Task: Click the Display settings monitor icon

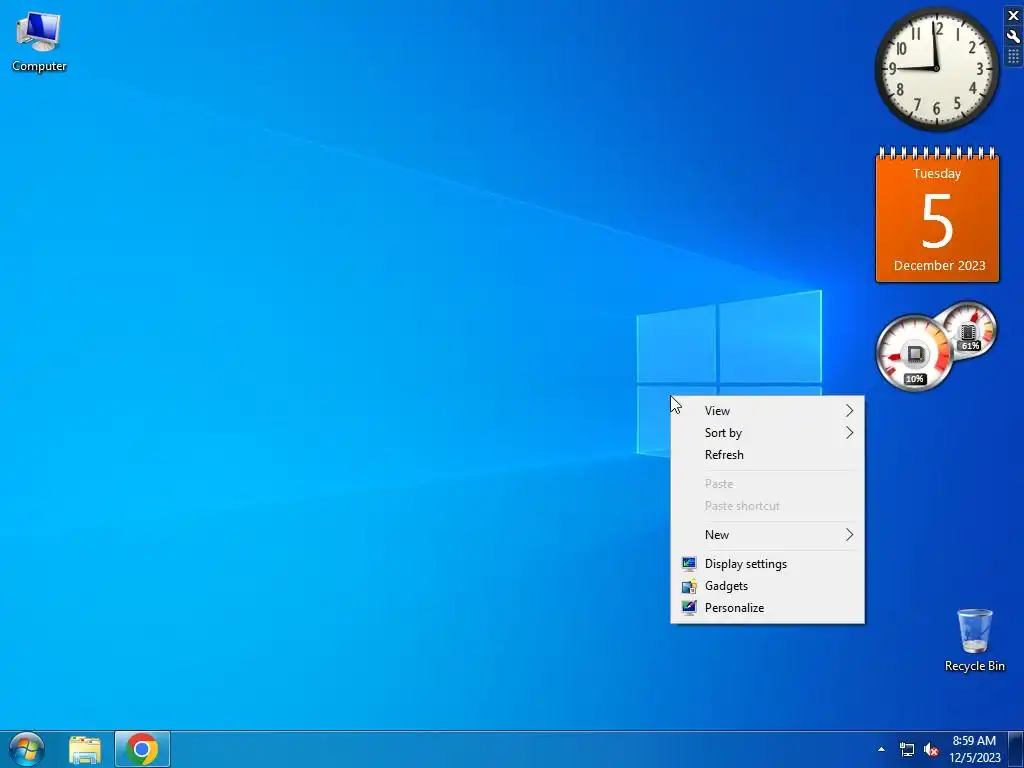Action: click(x=688, y=564)
